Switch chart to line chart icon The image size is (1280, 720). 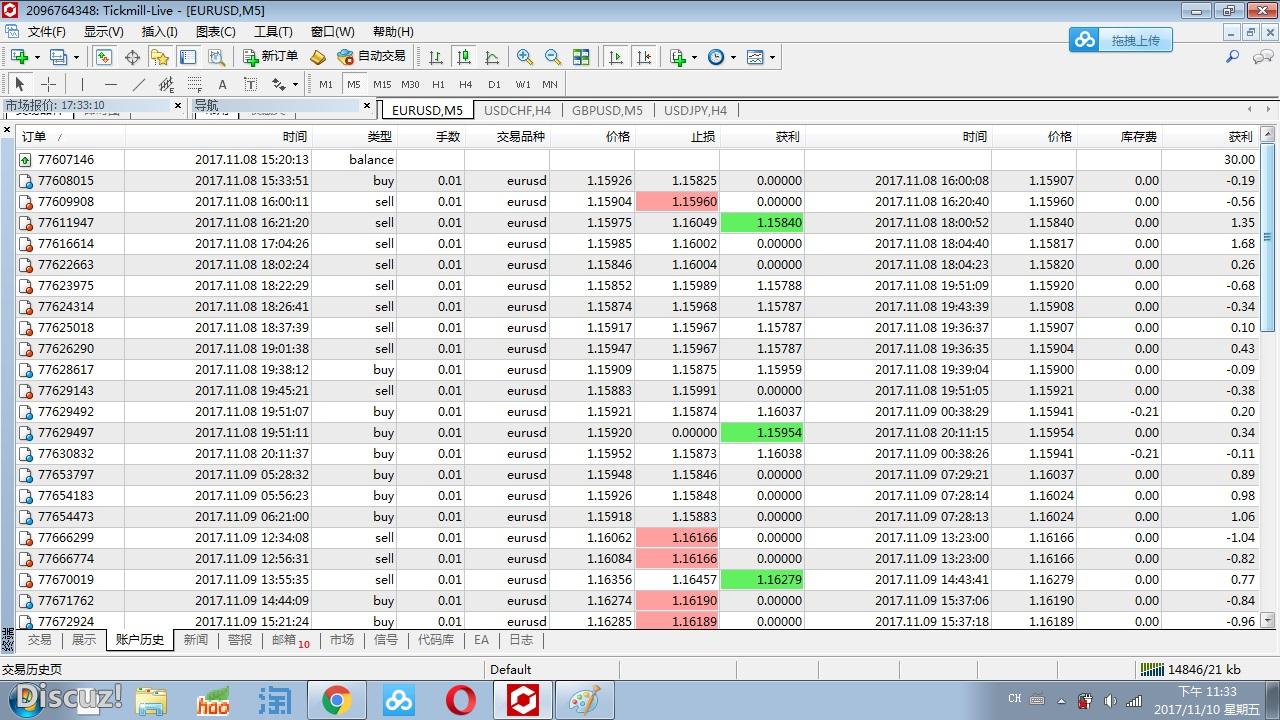[492, 57]
